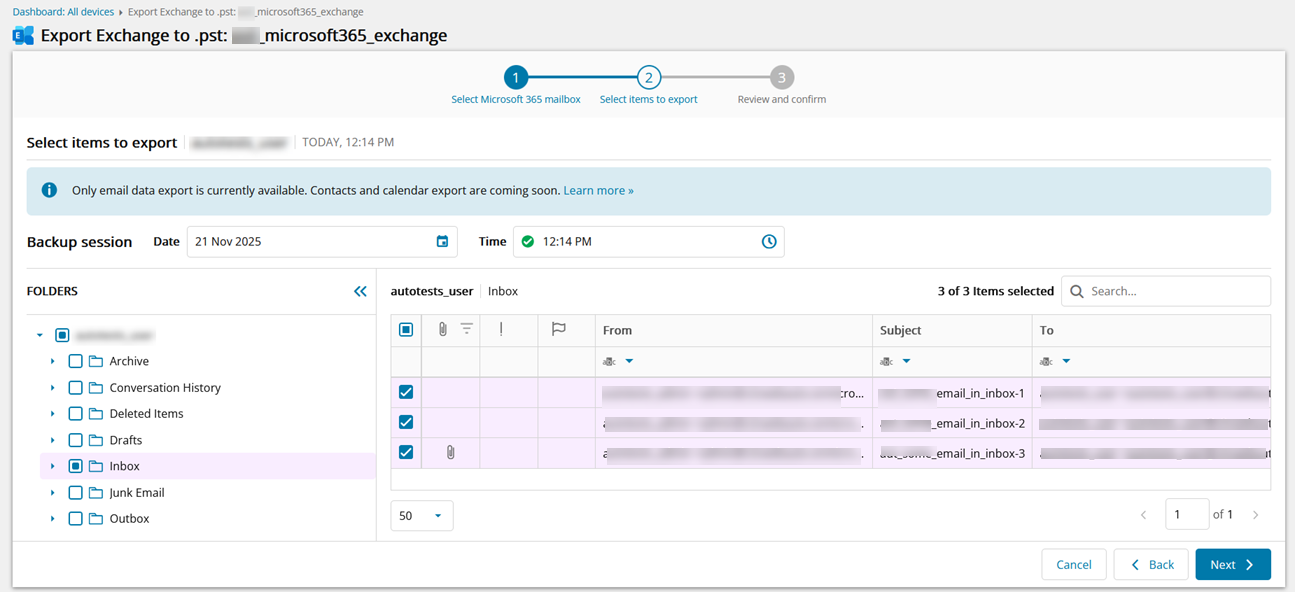This screenshot has height=592, width=1295.
Task: Open the page size 50 dropdown
Action: pos(421,516)
